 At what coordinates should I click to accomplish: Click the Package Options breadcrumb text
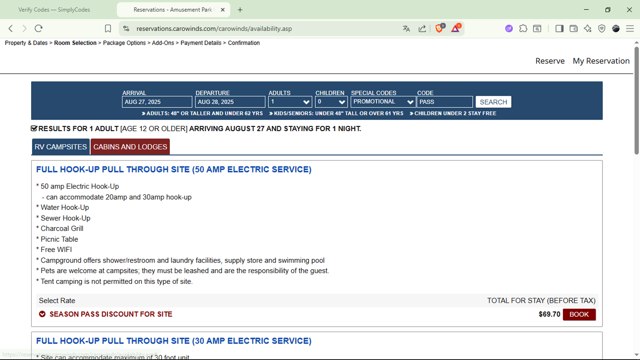click(x=124, y=43)
